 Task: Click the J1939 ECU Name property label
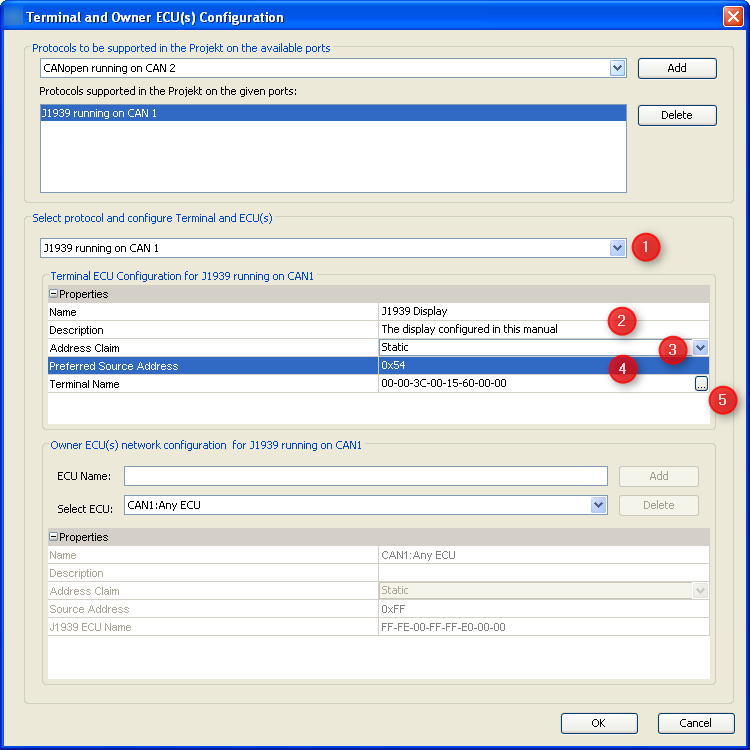tap(90, 627)
